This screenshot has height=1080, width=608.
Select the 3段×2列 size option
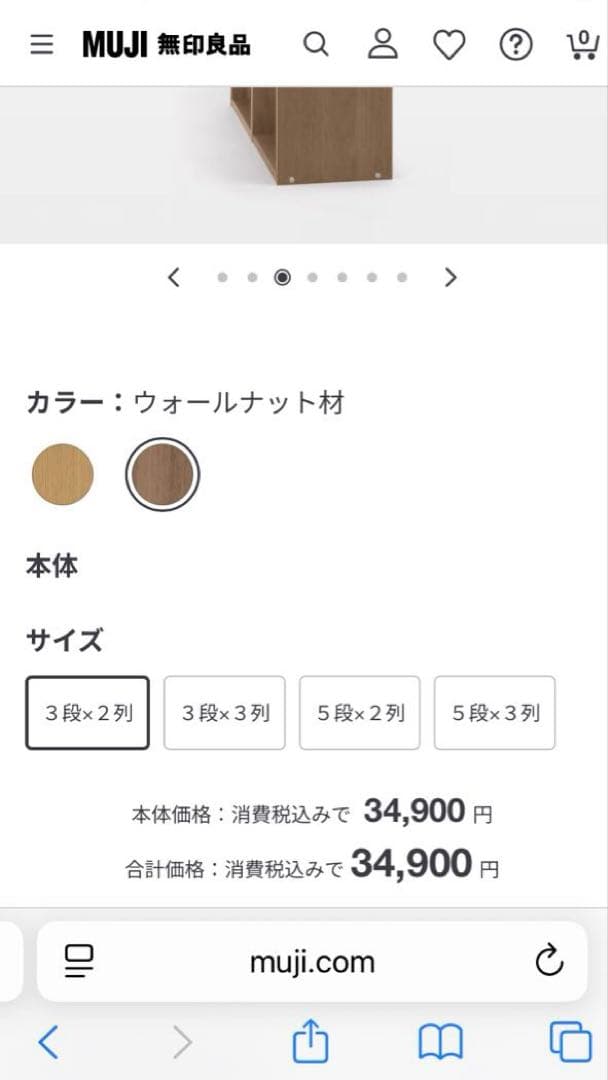[87, 712]
